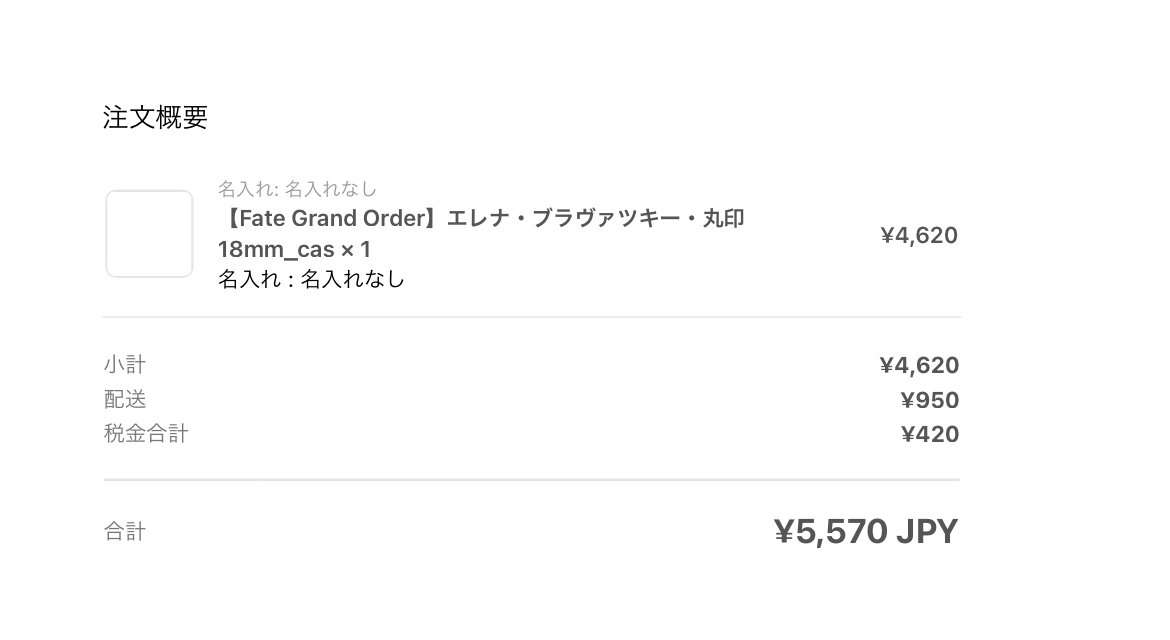Click the divider line above 合計
This screenshot has height=640, width=1170.
[531, 480]
